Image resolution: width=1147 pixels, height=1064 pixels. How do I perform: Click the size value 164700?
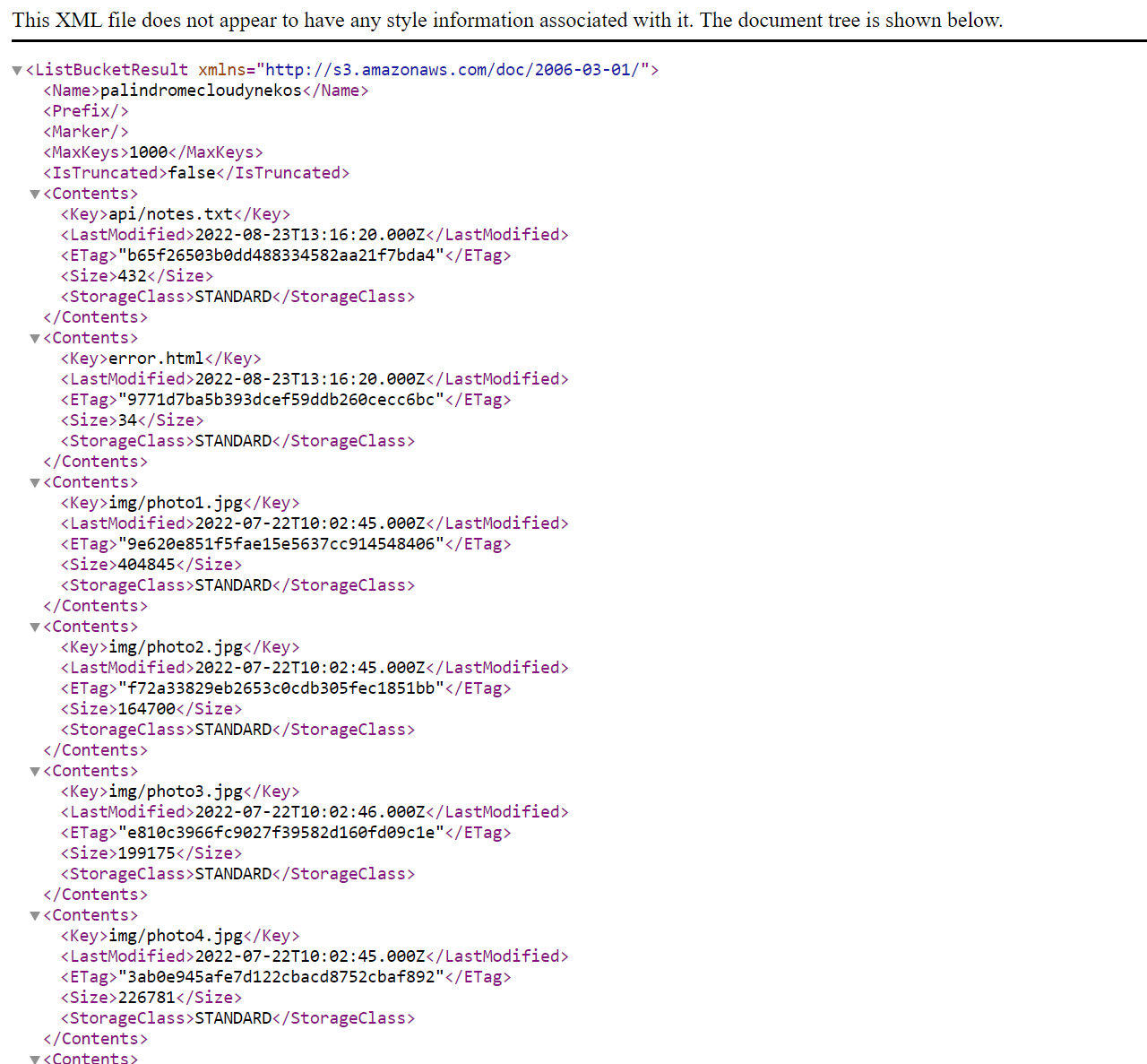[147, 709]
